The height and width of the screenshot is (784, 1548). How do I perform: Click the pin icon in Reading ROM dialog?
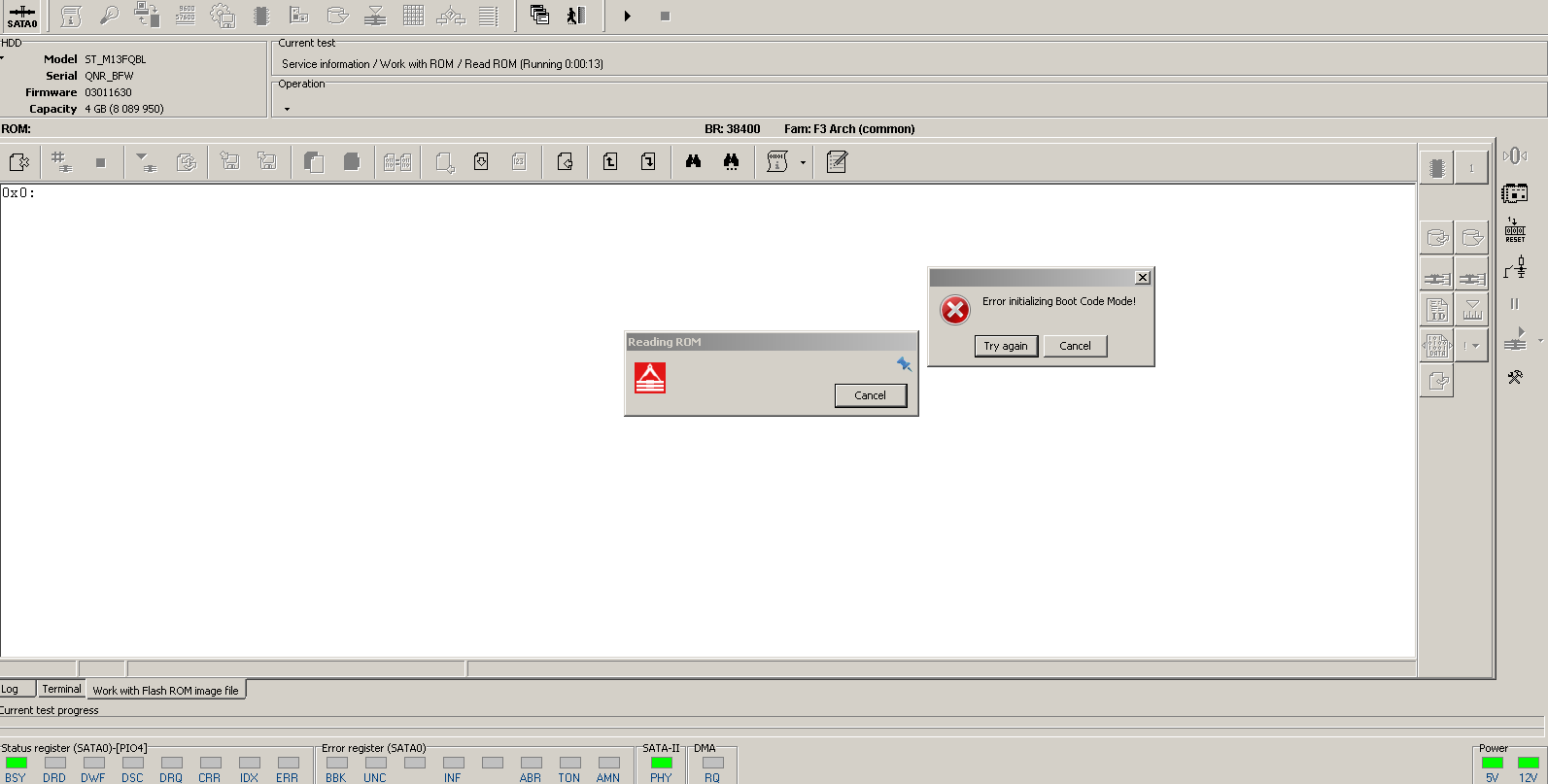coord(904,364)
